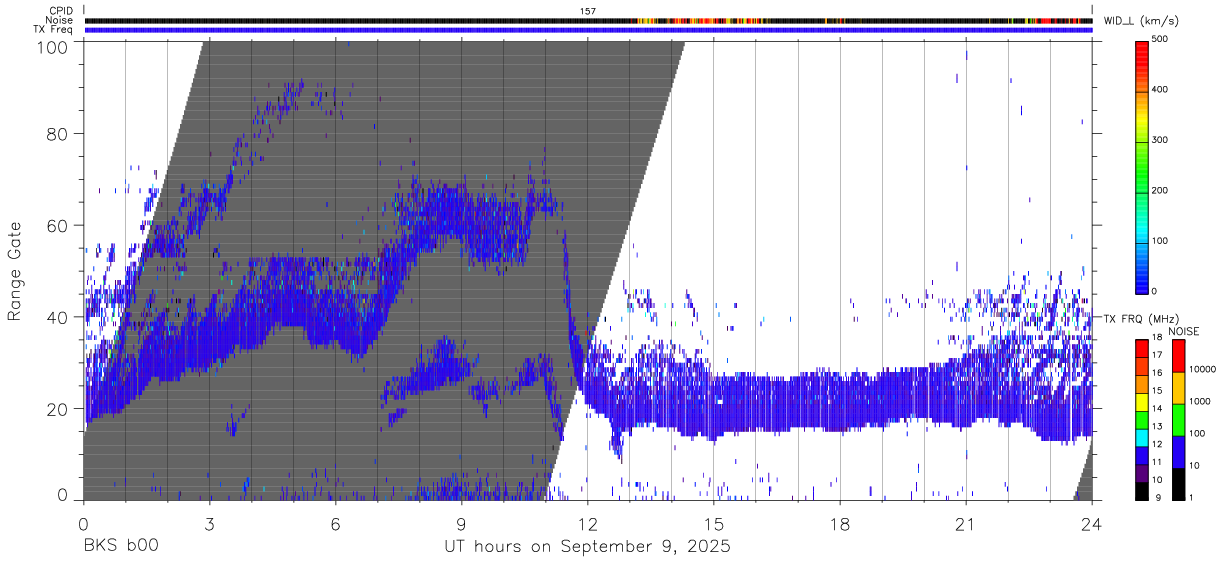Click the top noise strip above the plot
Screen dimensions: 1228x567
coord(588,20)
